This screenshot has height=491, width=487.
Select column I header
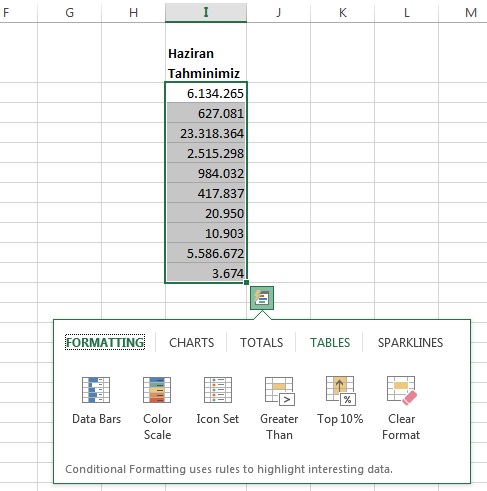(x=206, y=12)
